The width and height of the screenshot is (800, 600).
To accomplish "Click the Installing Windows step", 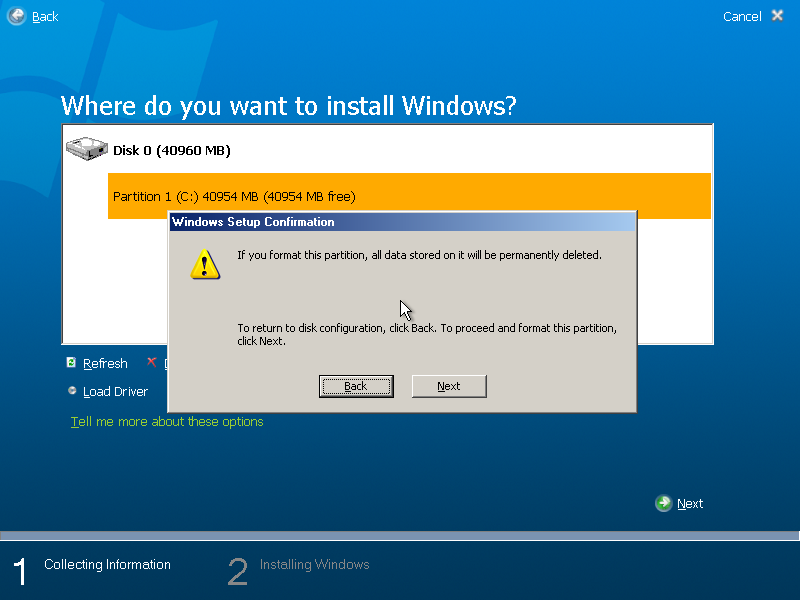I will [x=314, y=564].
